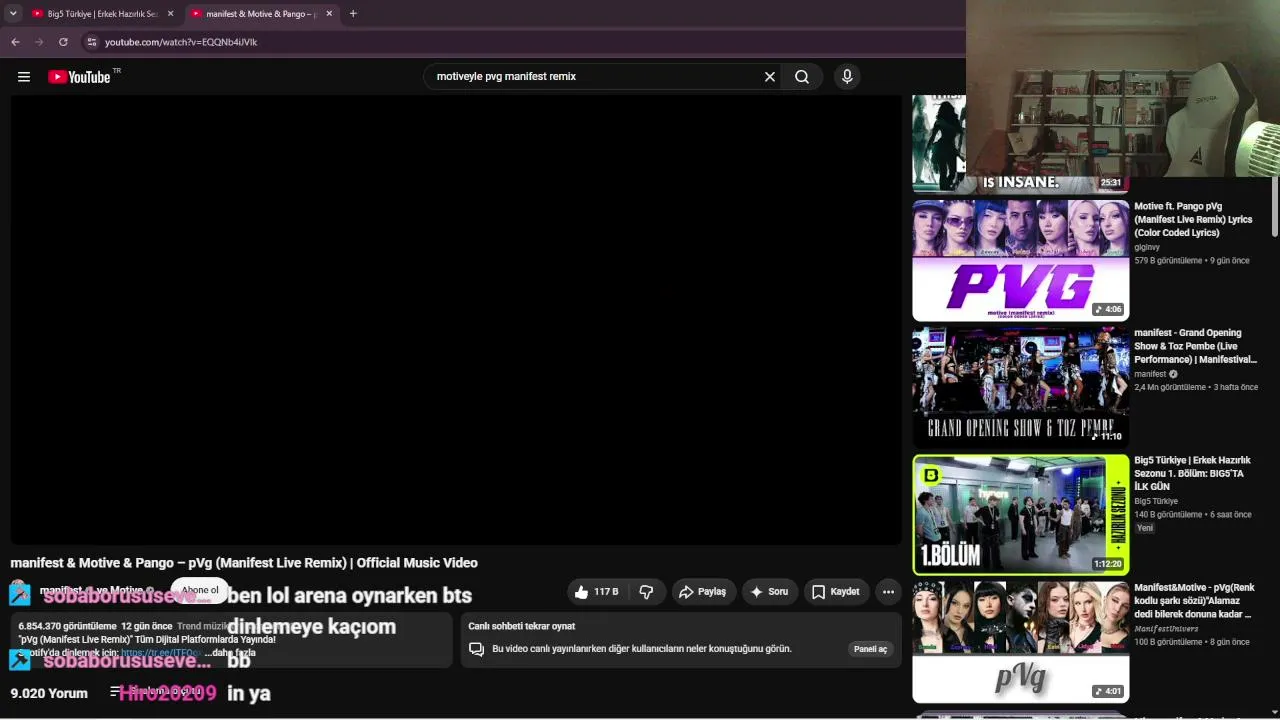Click the Soru ask button
The width and height of the screenshot is (1280, 720).
click(x=769, y=592)
